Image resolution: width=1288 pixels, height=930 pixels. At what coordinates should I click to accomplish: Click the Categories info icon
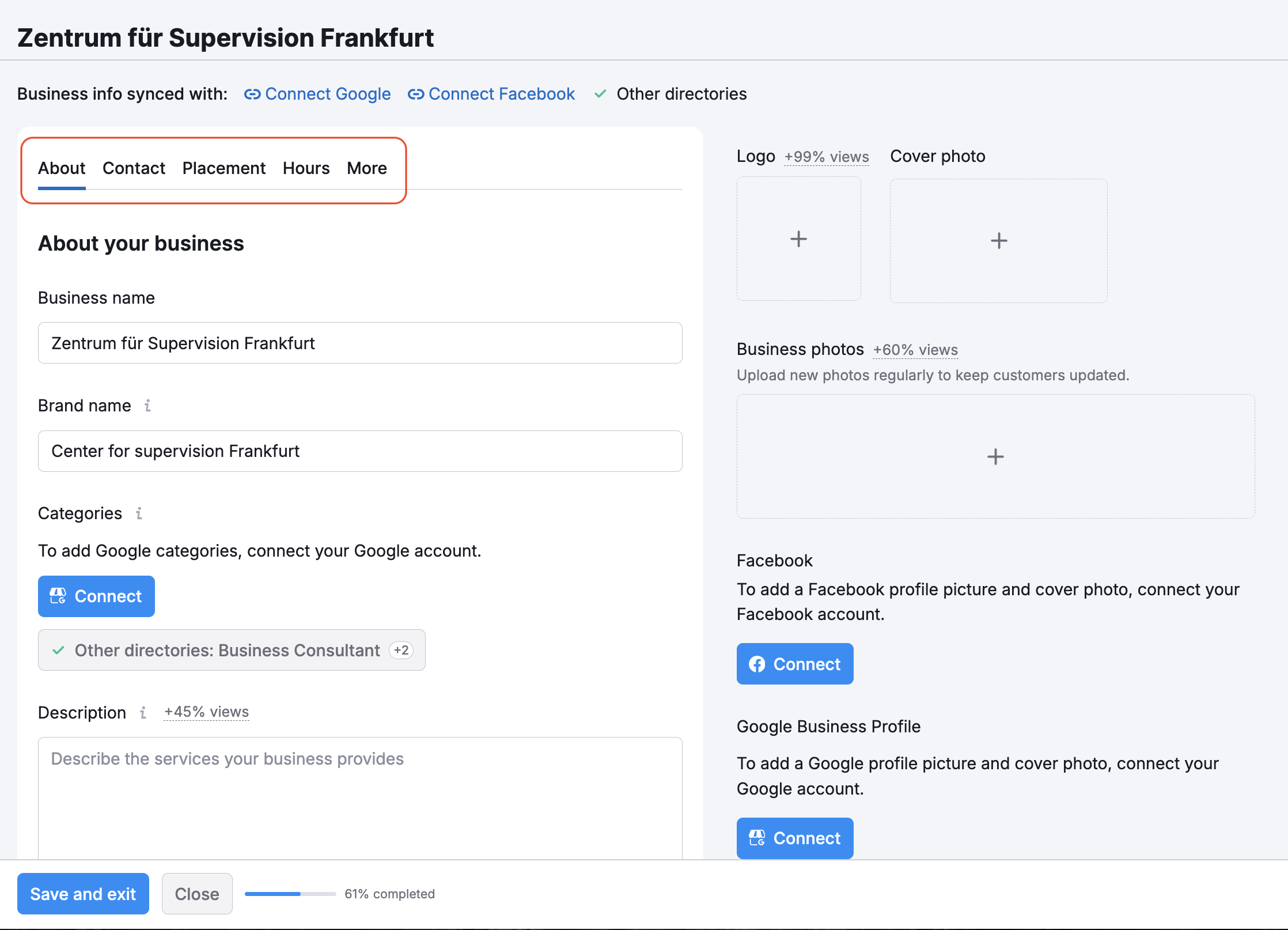pos(139,513)
